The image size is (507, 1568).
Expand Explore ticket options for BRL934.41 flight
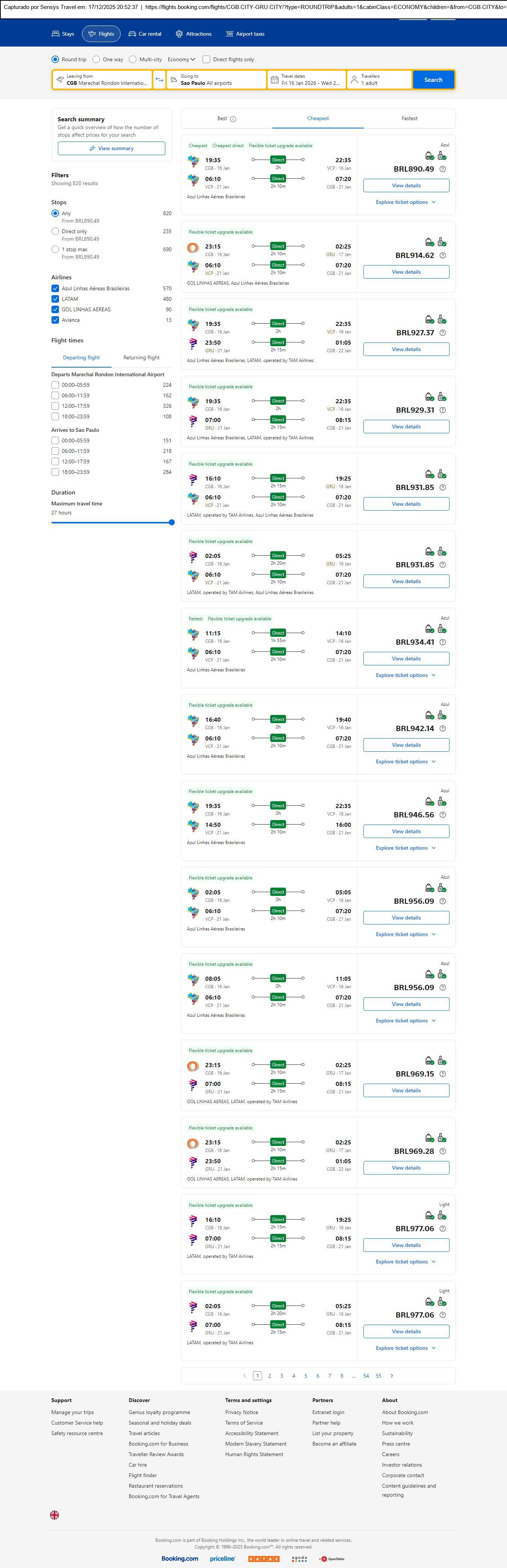(406, 675)
